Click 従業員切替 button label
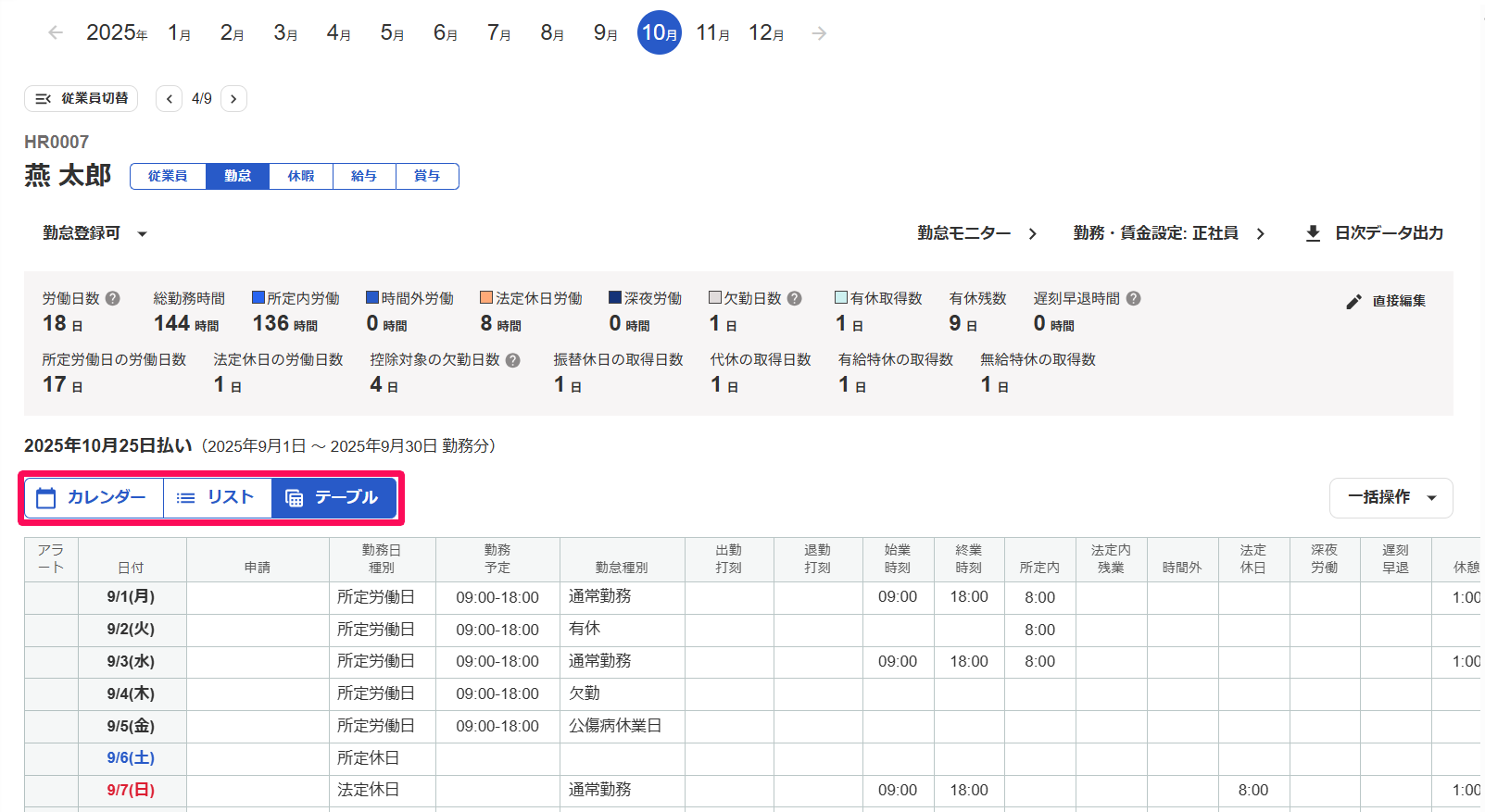The width and height of the screenshot is (1485, 812). tap(94, 98)
